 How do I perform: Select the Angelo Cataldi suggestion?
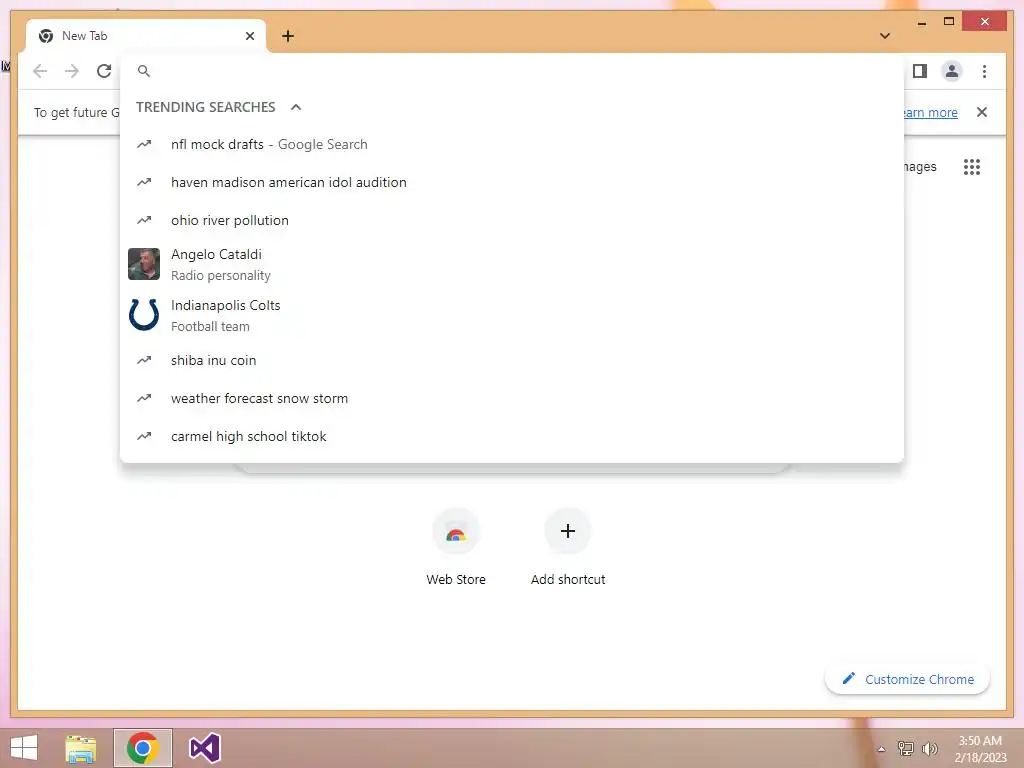click(512, 264)
